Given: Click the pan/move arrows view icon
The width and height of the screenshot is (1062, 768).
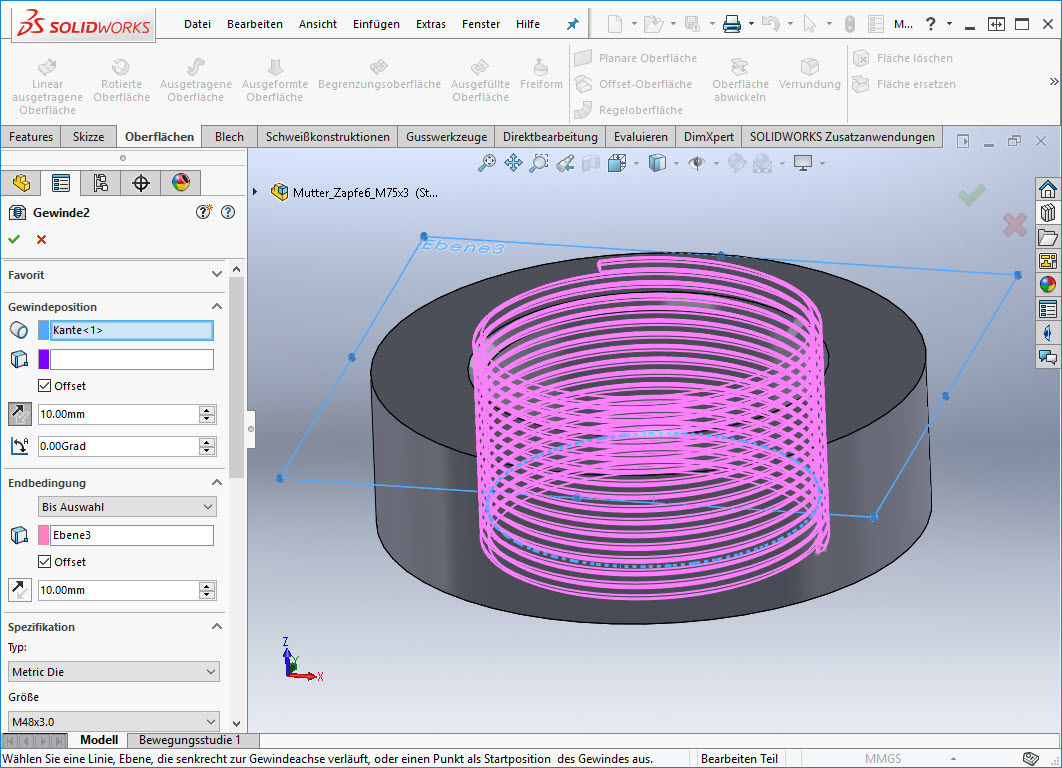Looking at the screenshot, I should pyautogui.click(x=513, y=163).
